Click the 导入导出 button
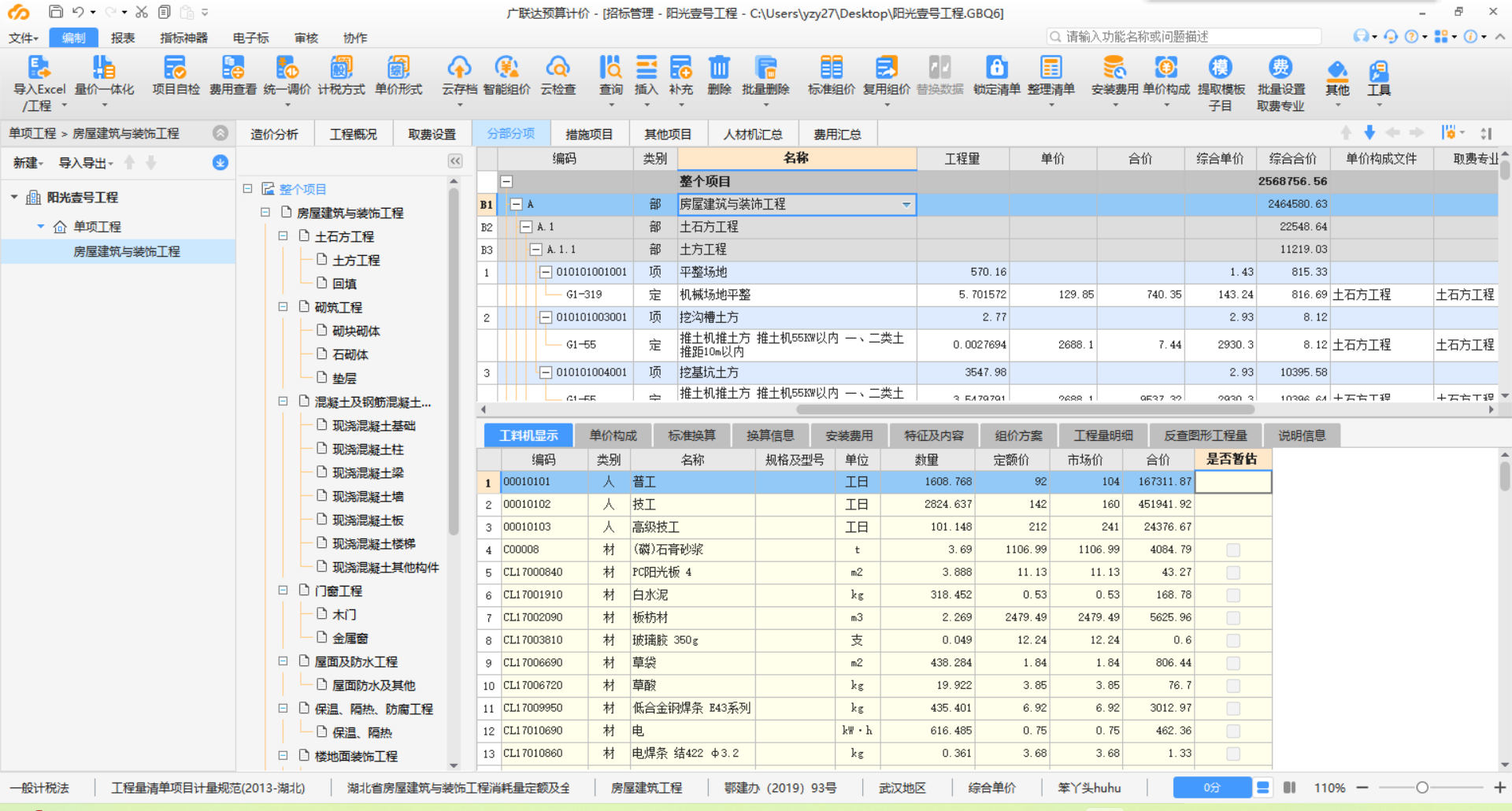 point(86,163)
